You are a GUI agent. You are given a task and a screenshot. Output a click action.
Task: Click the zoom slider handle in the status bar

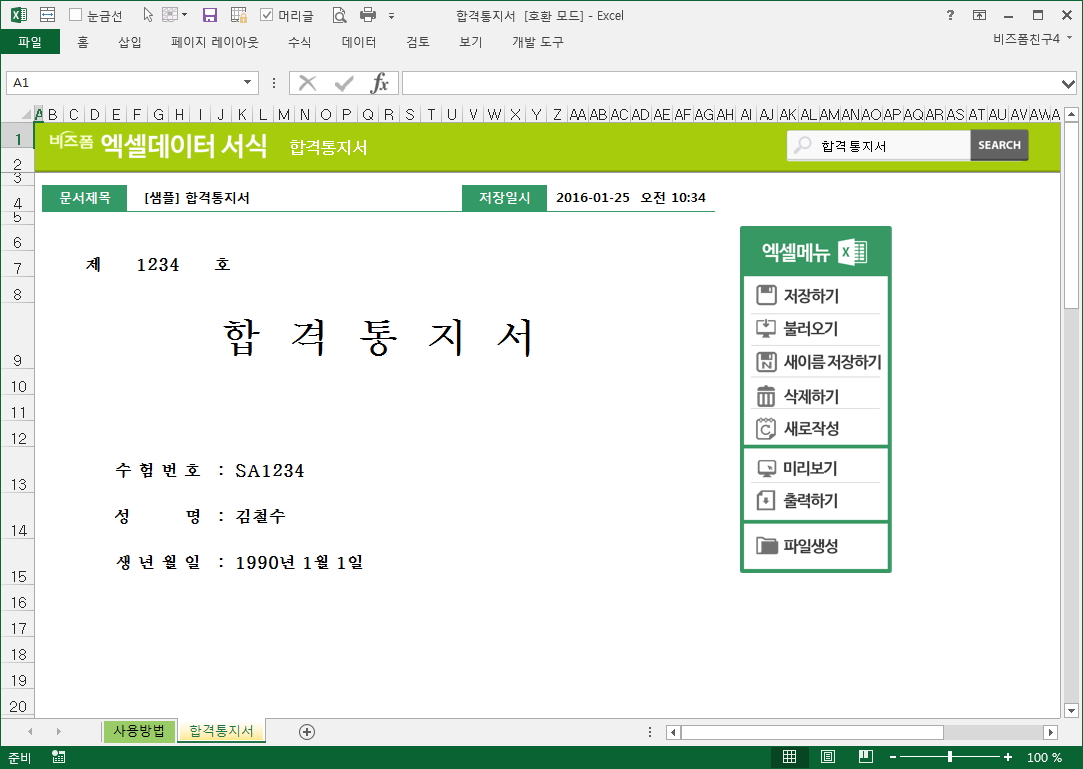[x=949, y=757]
